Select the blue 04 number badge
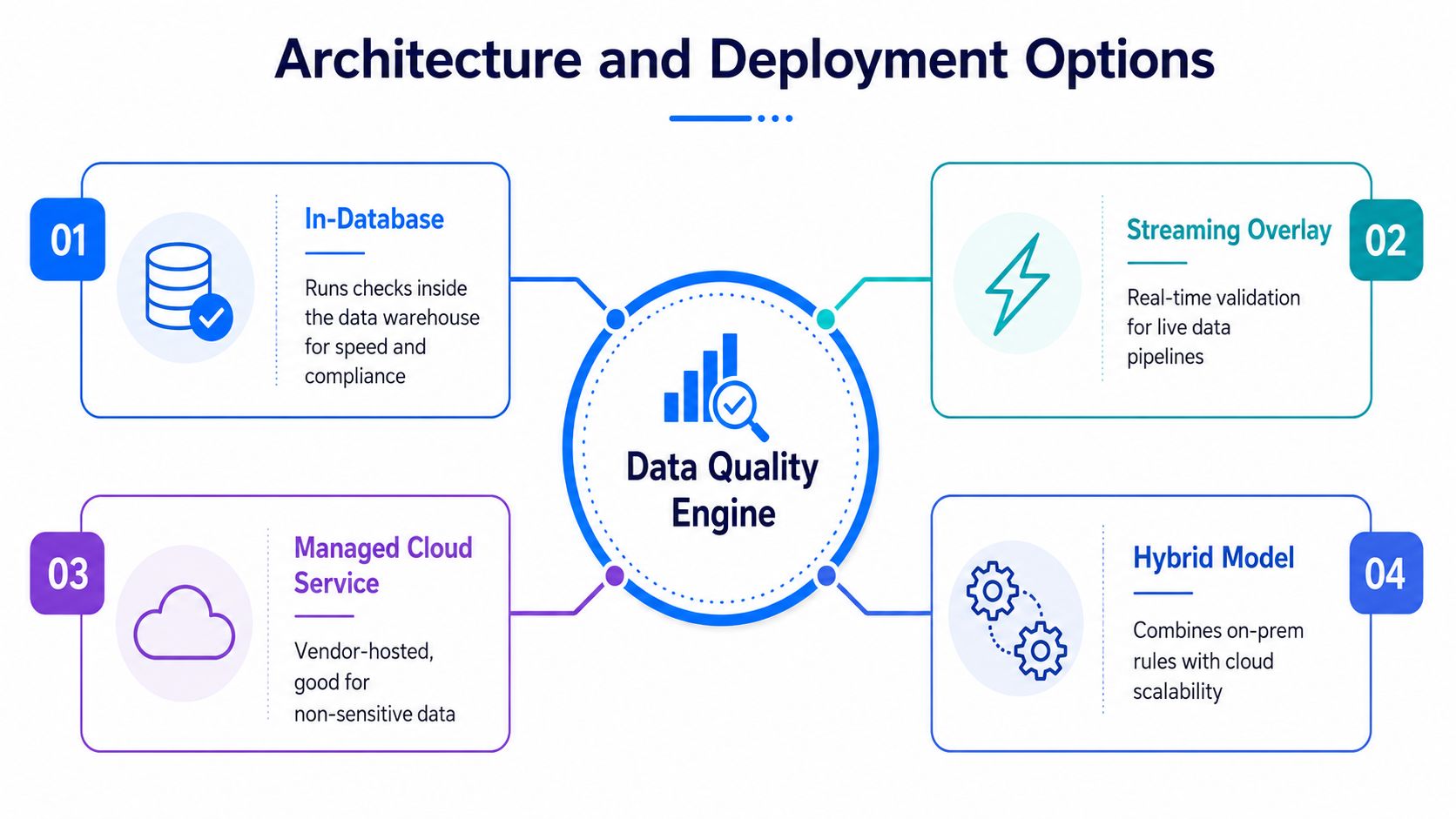Image resolution: width=1456 pixels, height=819 pixels. tap(1385, 574)
